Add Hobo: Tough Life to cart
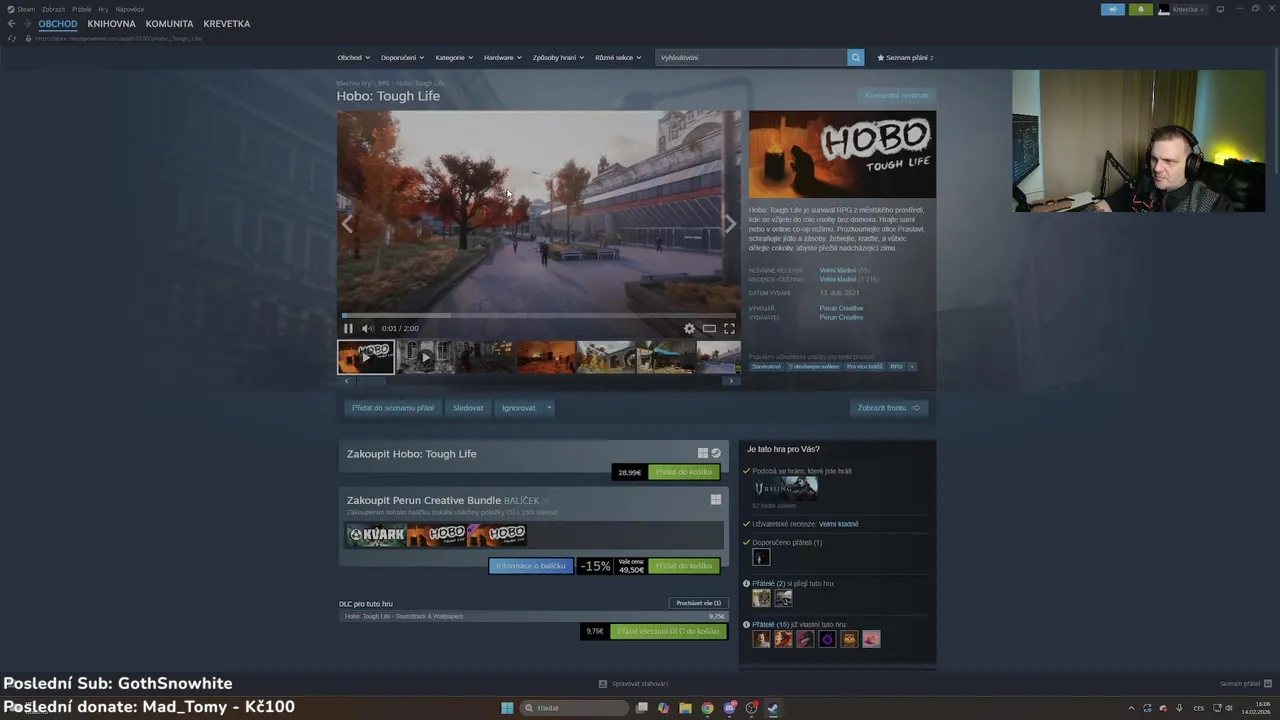This screenshot has width=1280, height=720. click(684, 472)
